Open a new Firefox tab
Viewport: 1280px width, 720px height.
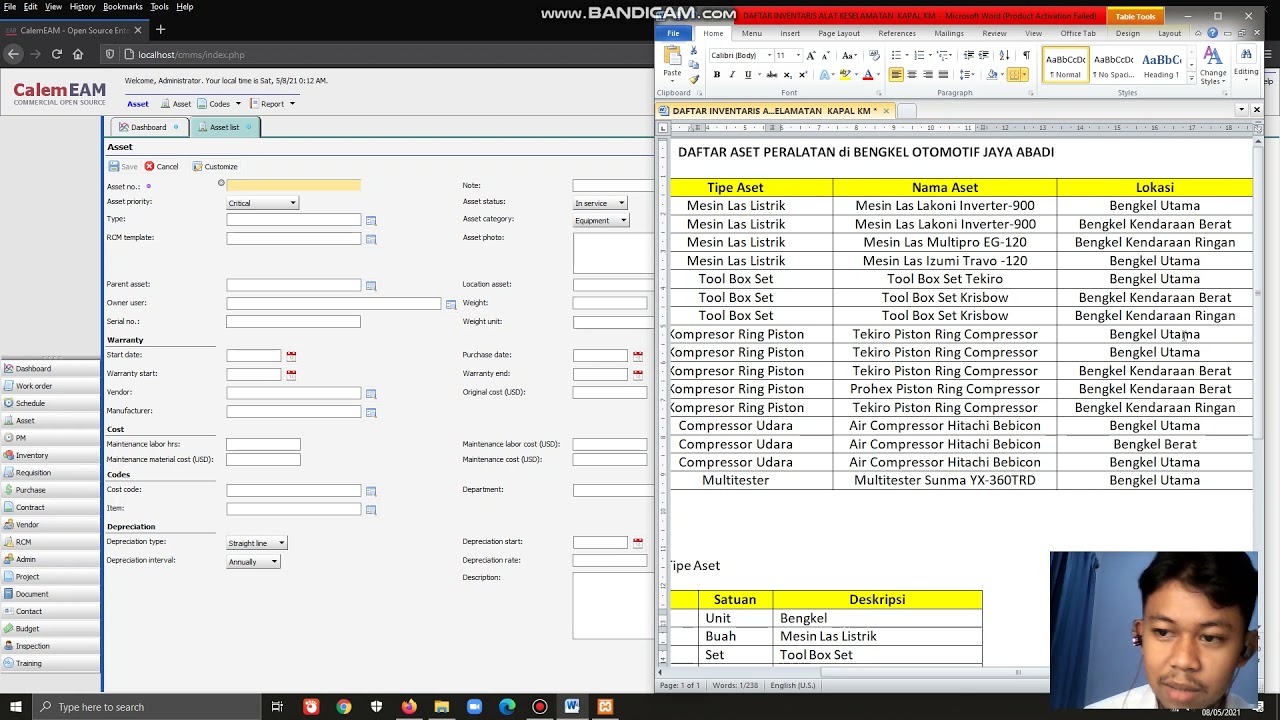(160, 30)
